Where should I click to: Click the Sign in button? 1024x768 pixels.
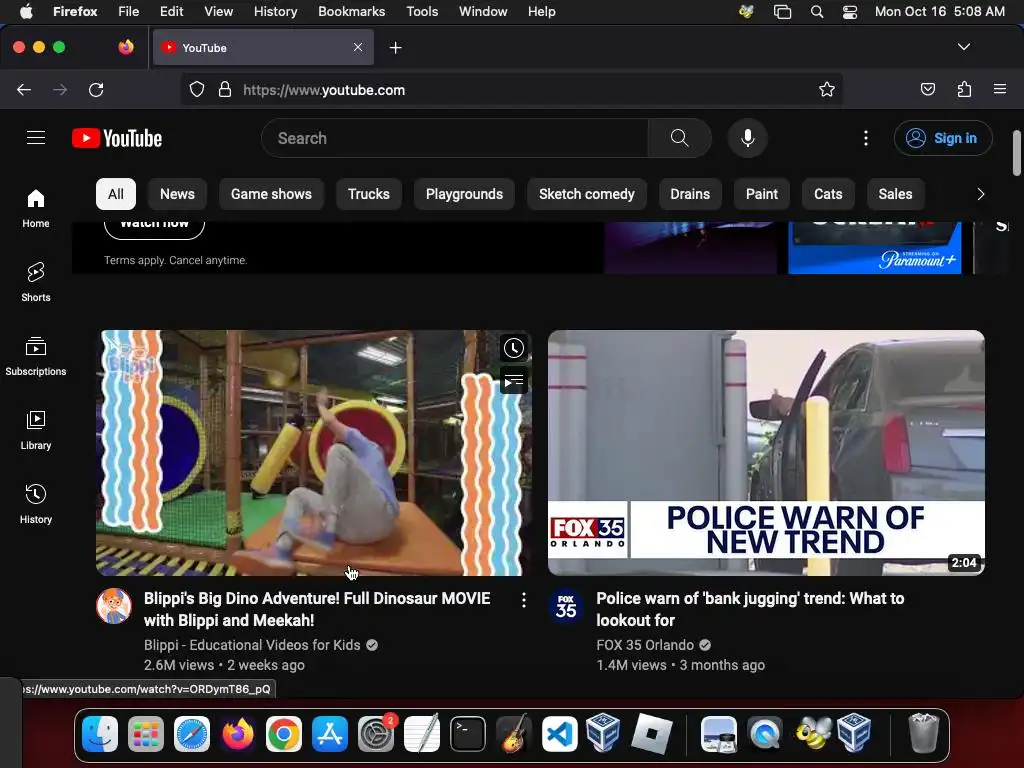tap(943, 138)
